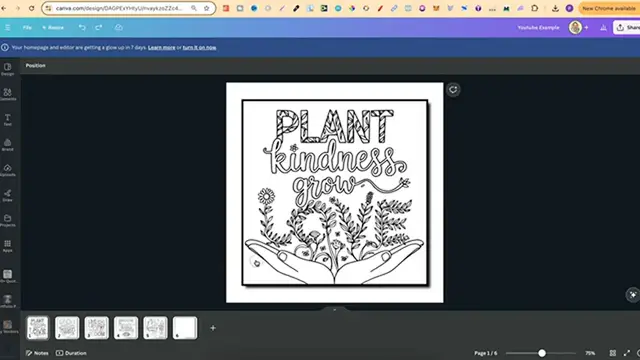Screen dimensions: 640x360
Task: Open the Magic assistant sparkle button
Action: point(633,295)
